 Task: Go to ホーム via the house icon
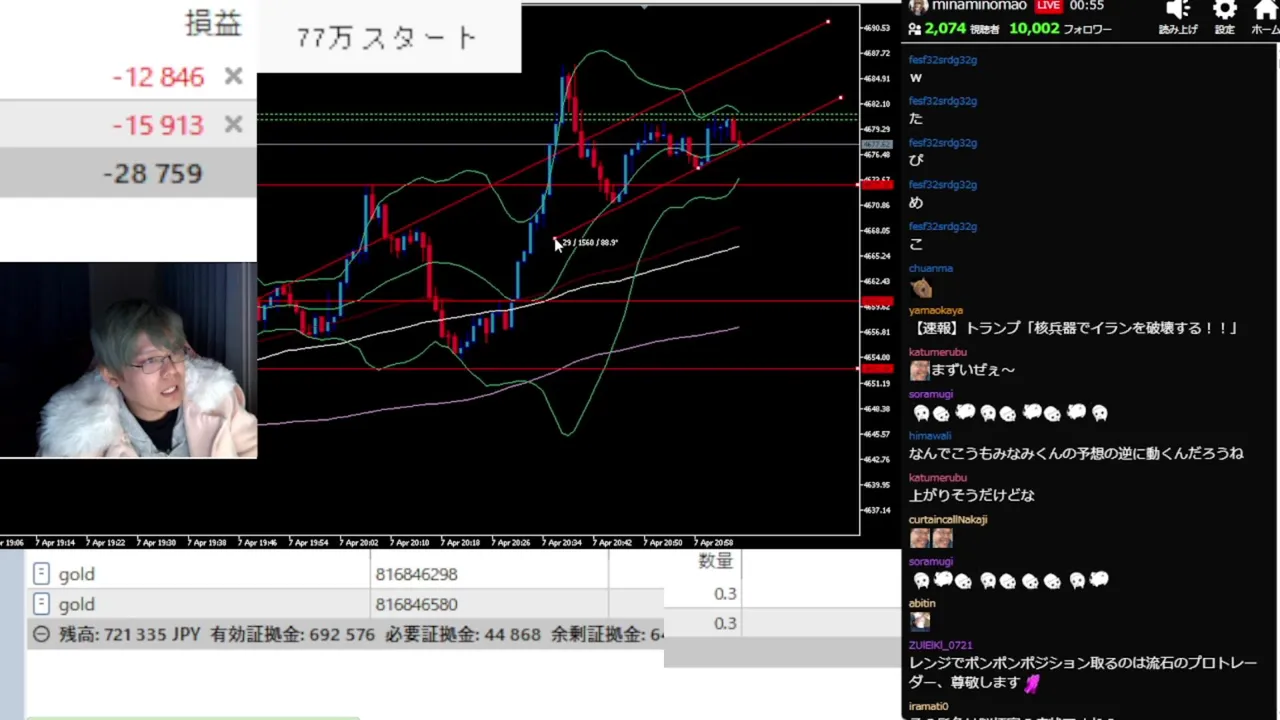[1266, 10]
